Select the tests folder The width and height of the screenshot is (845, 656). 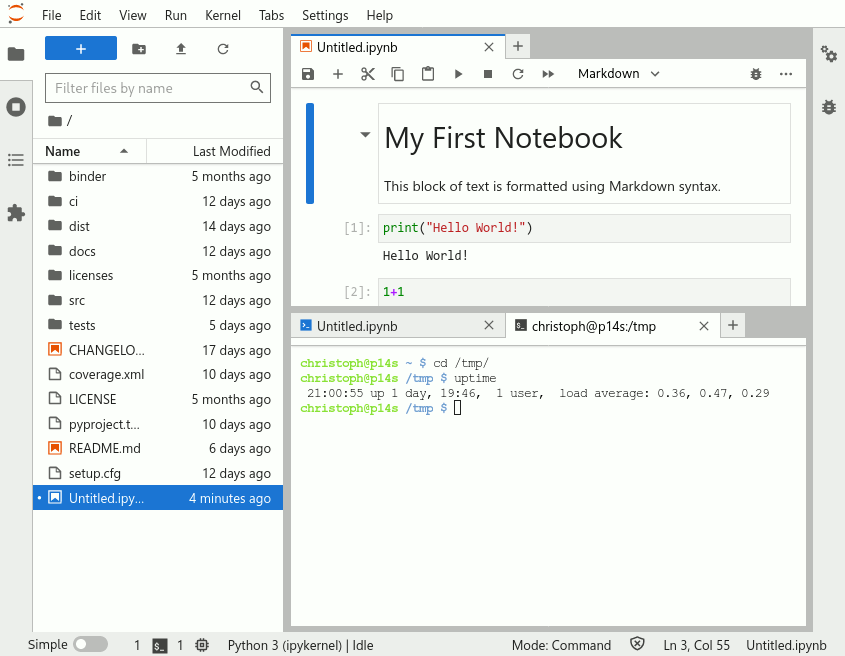158,326
